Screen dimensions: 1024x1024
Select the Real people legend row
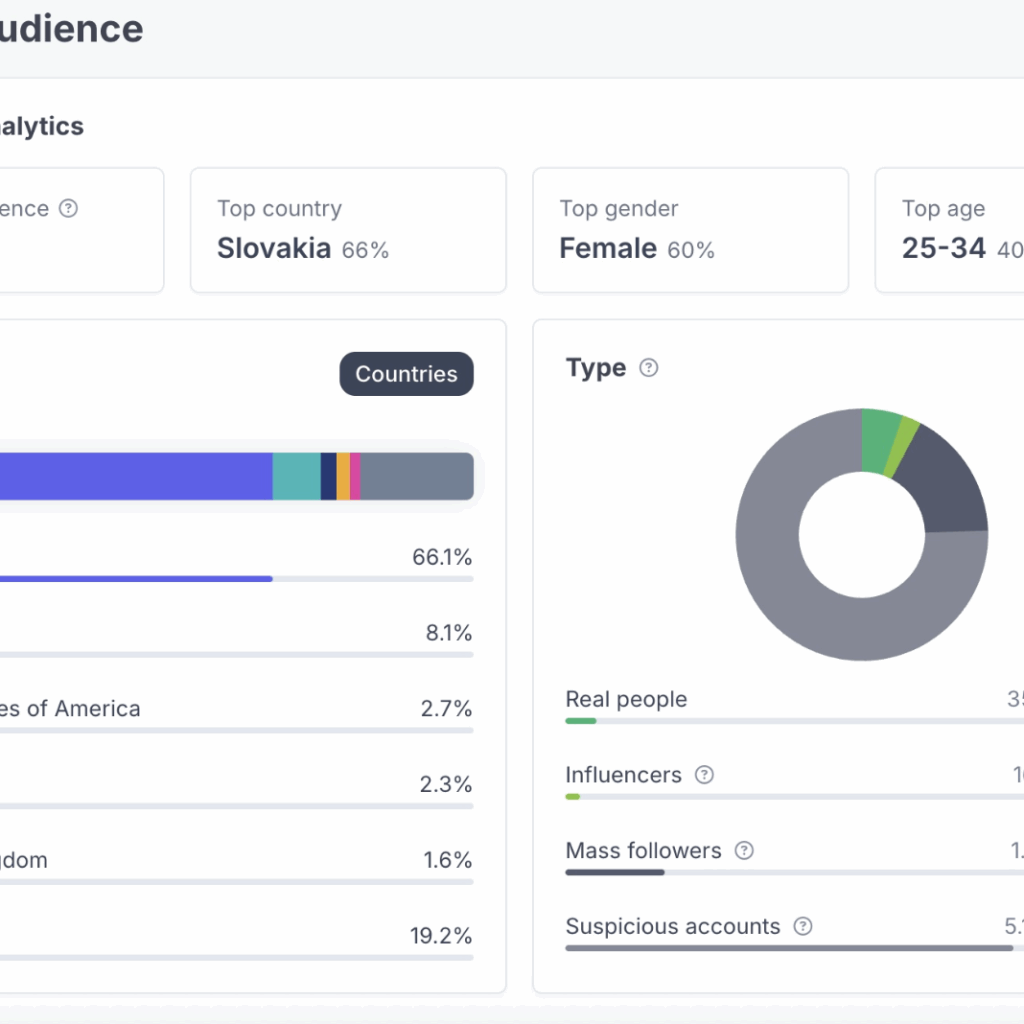pyautogui.click(x=626, y=700)
